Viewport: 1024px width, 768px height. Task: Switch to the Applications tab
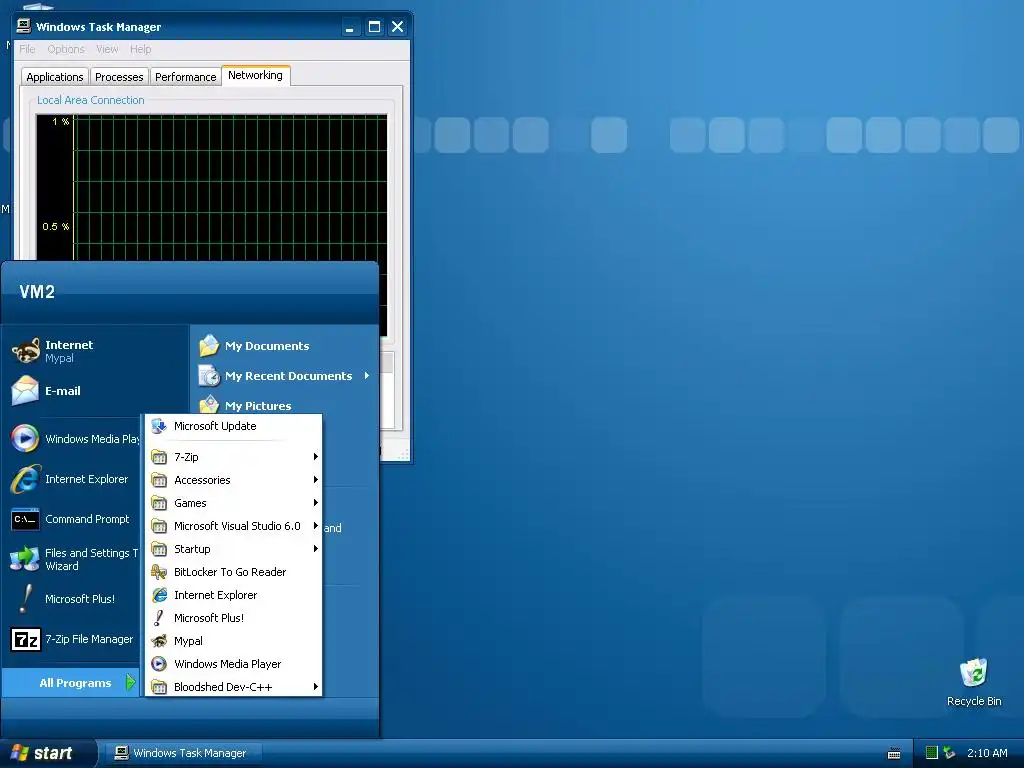pyautogui.click(x=55, y=77)
